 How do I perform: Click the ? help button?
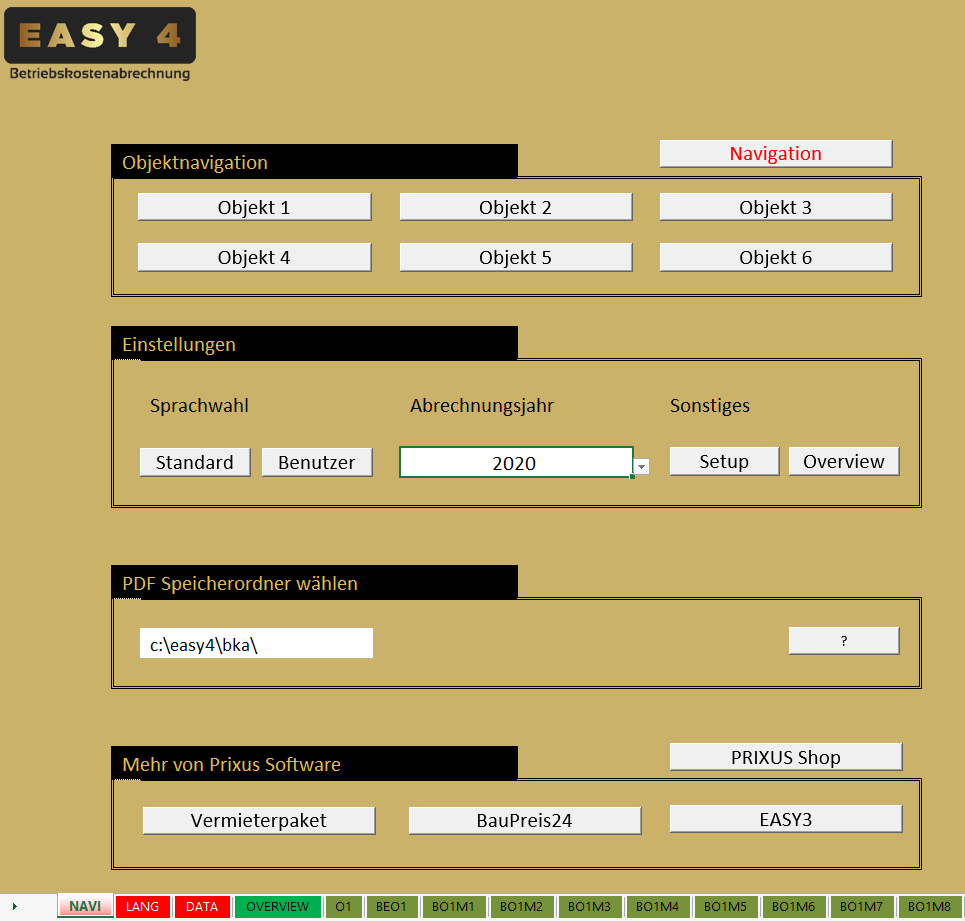(843, 640)
